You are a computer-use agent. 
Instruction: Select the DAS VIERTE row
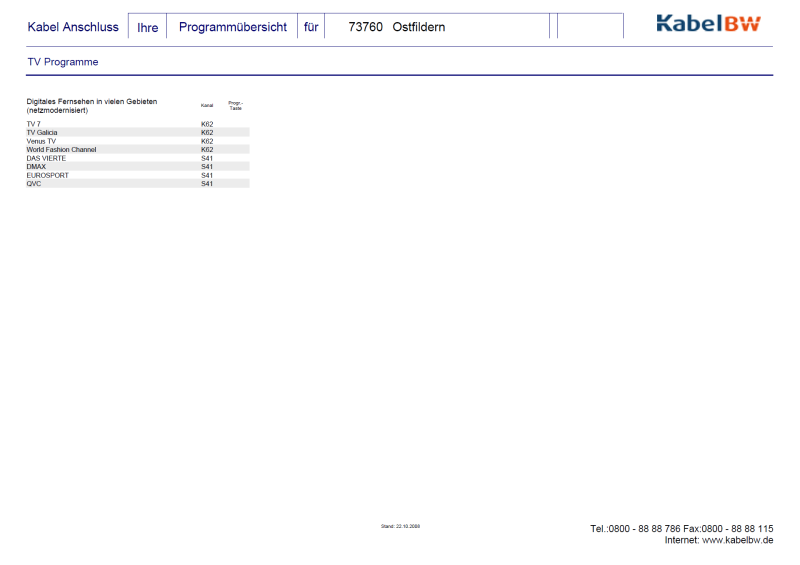click(x=46, y=158)
